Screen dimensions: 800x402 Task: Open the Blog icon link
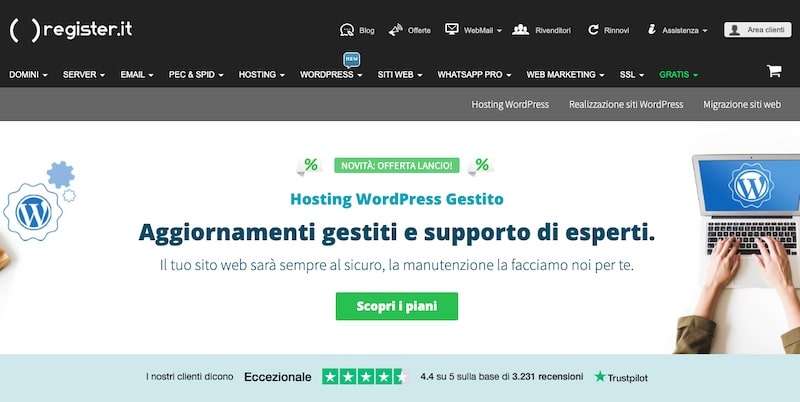[x=347, y=30]
